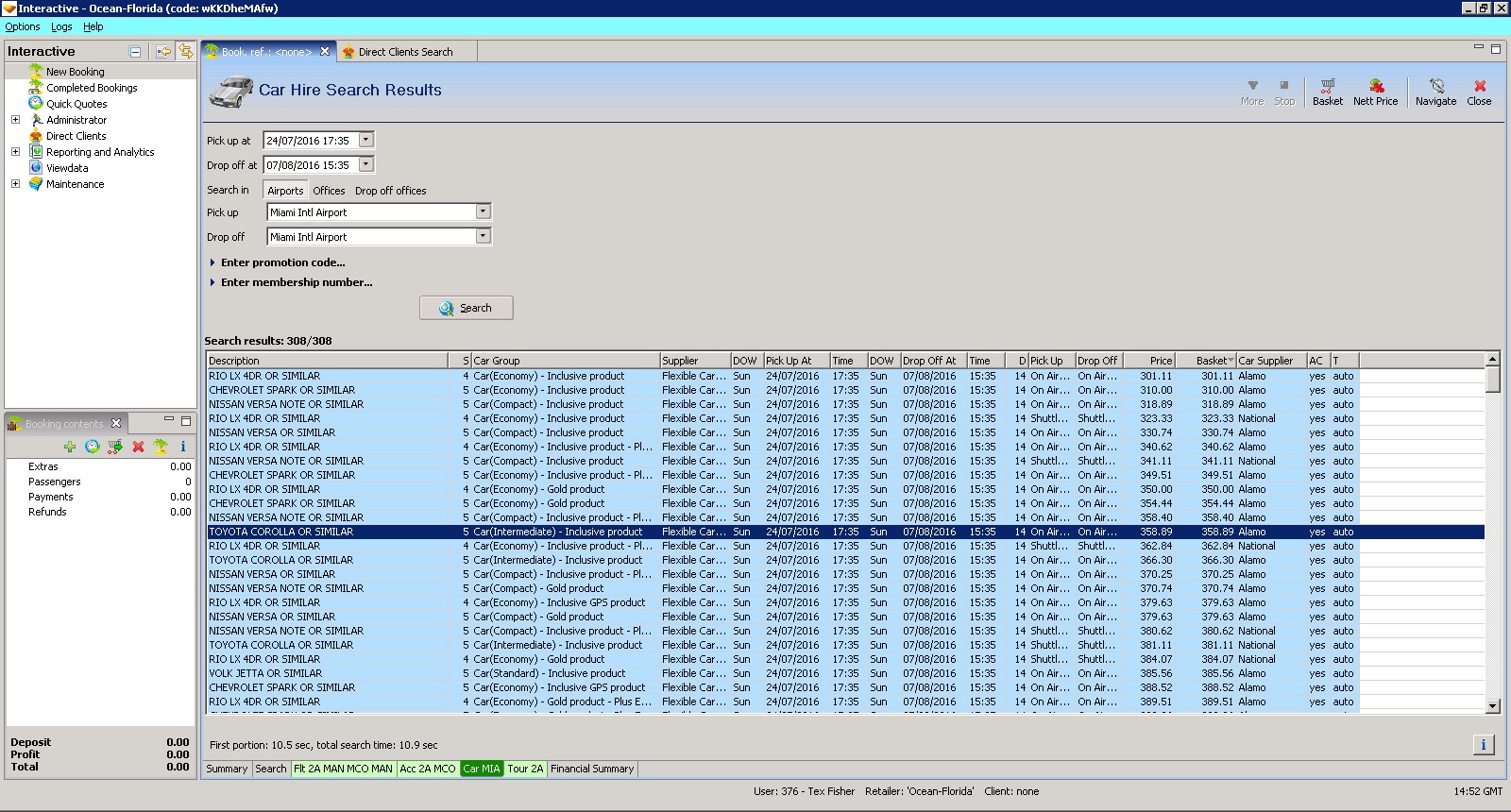Screen dimensions: 1511x812
Task: Click the greyed-out More toolbar icon
Action: (1252, 86)
